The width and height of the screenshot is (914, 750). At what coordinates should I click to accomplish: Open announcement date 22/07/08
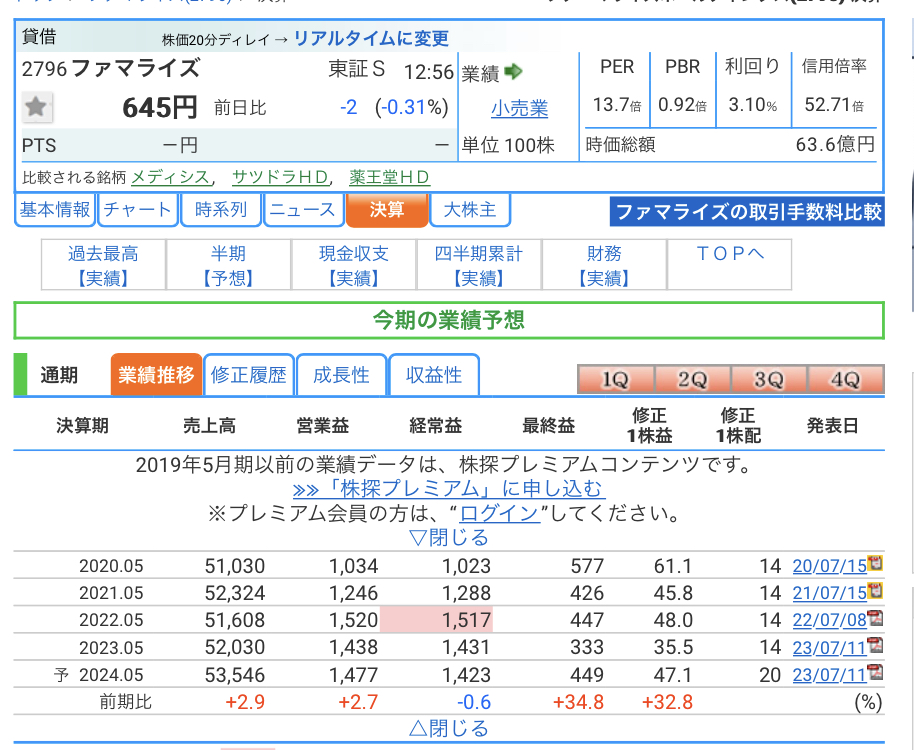pyautogui.click(x=829, y=620)
